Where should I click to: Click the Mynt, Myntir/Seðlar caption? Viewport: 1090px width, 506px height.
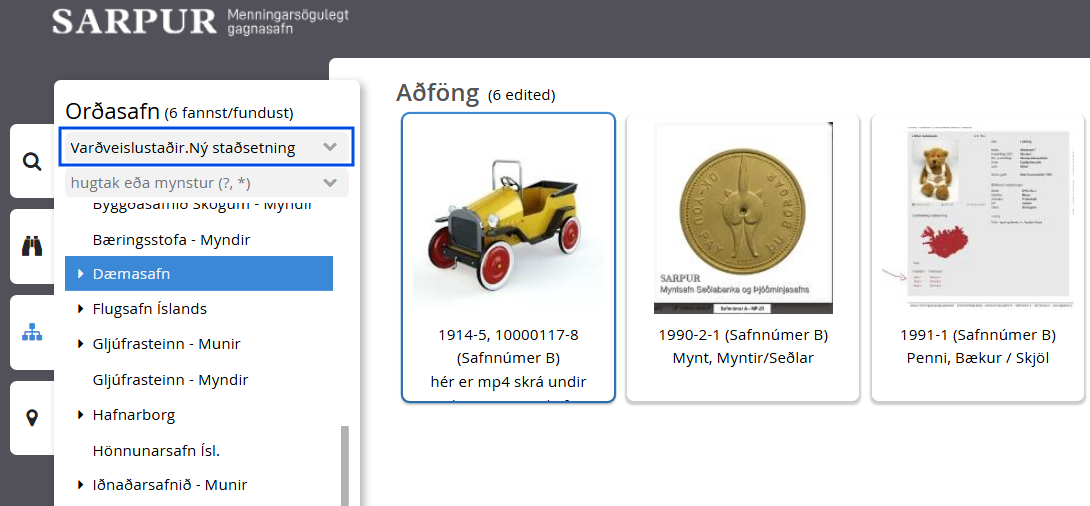click(743, 359)
